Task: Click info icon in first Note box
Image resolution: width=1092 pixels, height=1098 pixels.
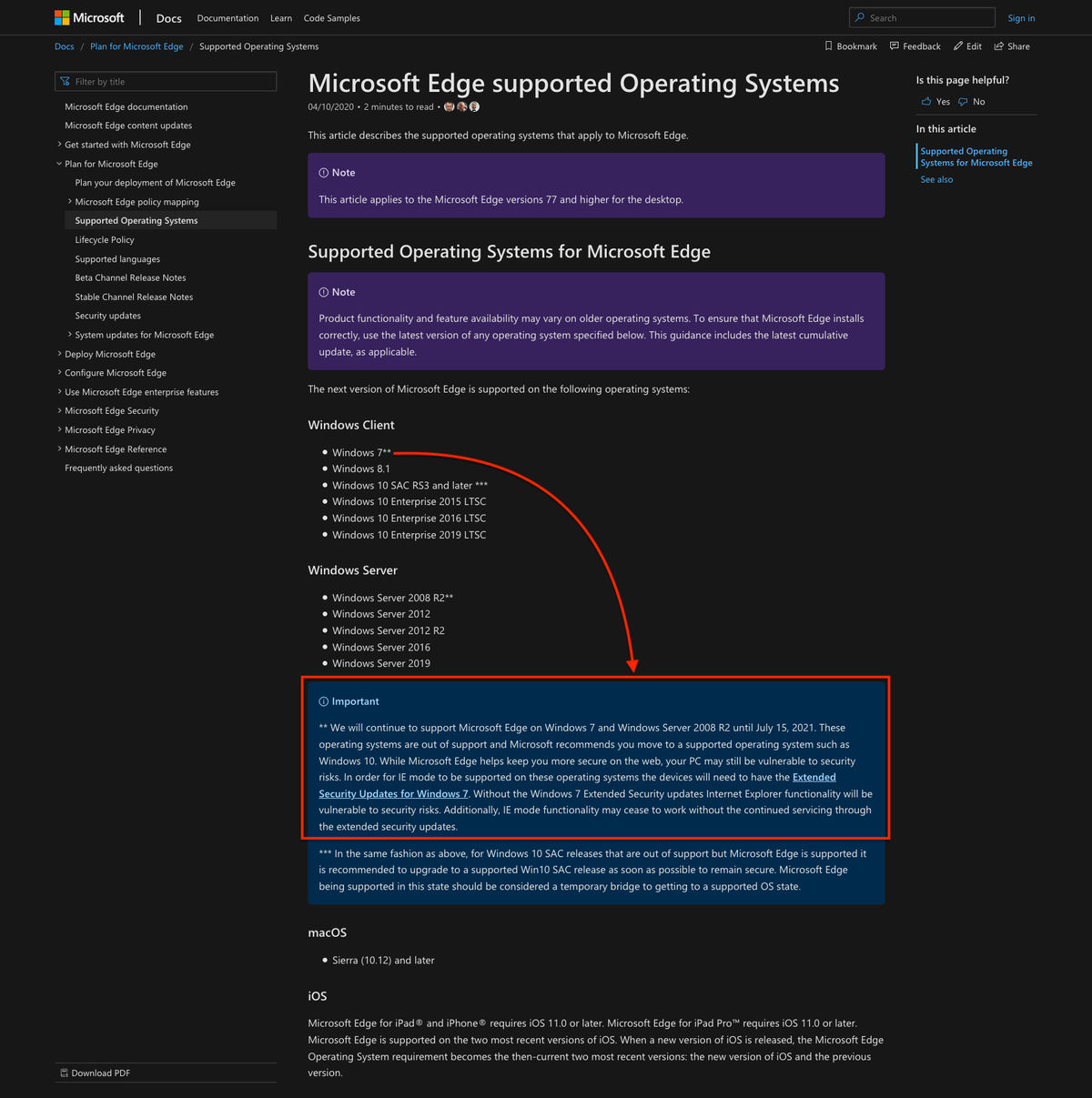Action: 323,173
